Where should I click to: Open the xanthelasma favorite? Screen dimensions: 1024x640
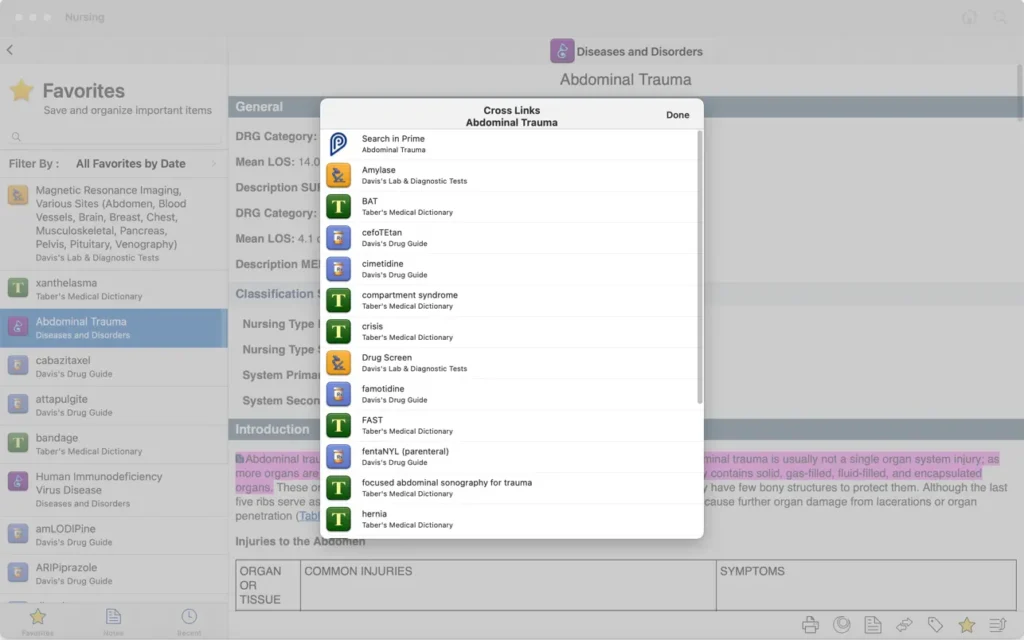click(114, 289)
